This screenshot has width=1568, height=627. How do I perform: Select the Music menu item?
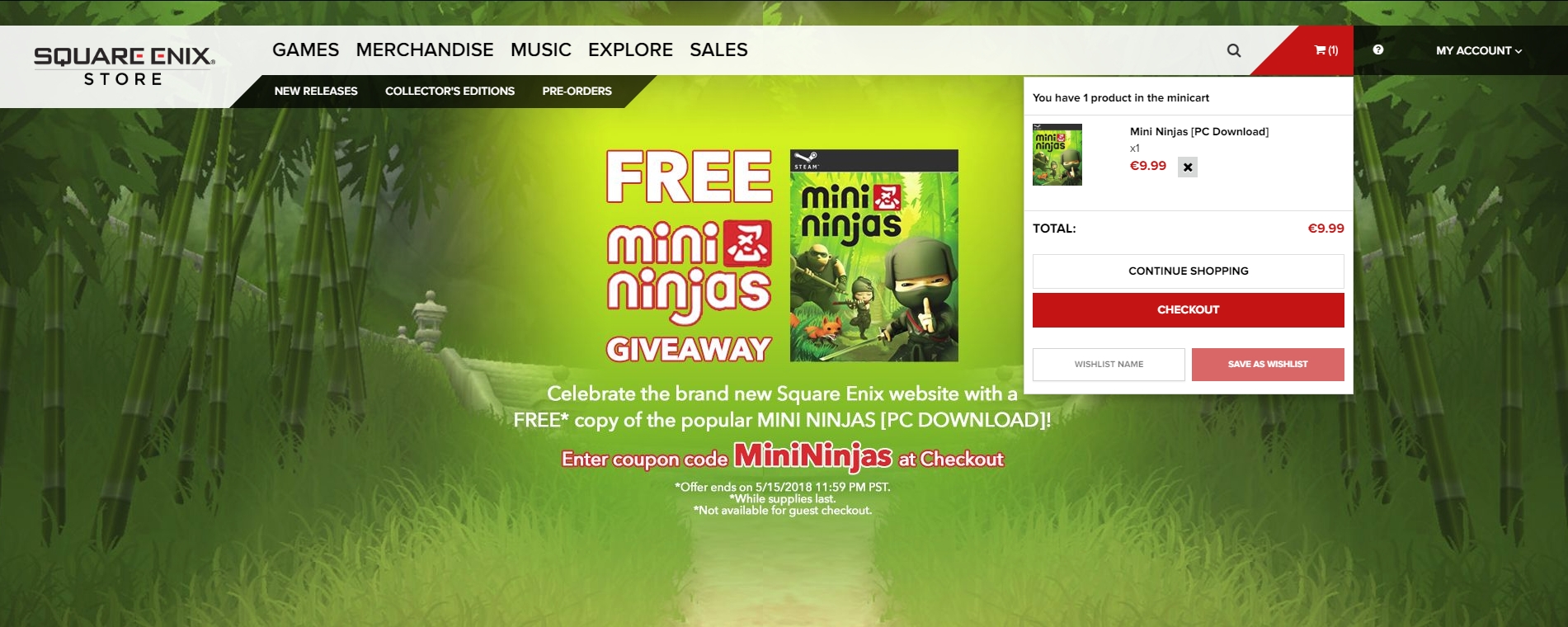pos(541,49)
